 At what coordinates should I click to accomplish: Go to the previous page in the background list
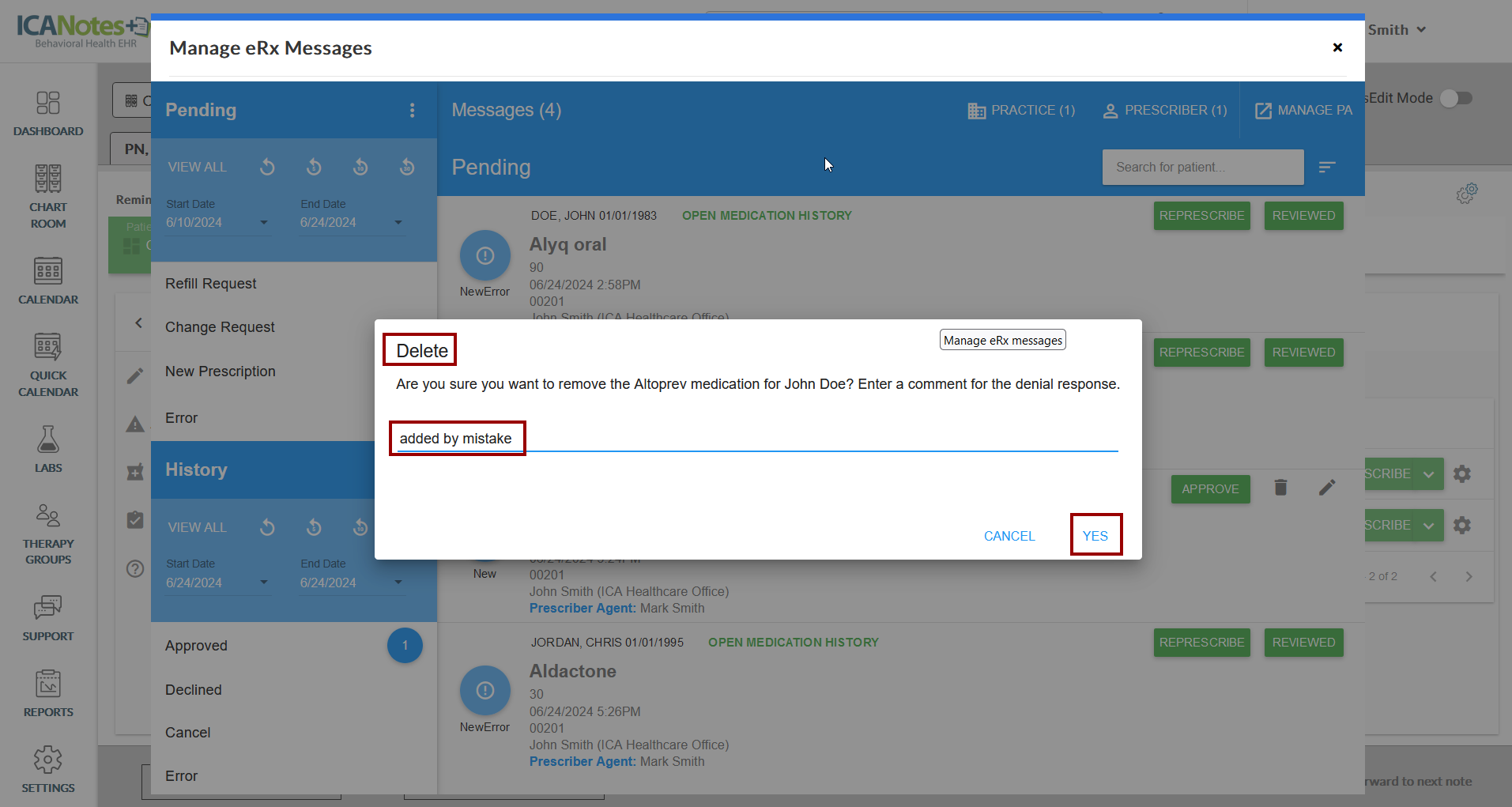point(1434,576)
